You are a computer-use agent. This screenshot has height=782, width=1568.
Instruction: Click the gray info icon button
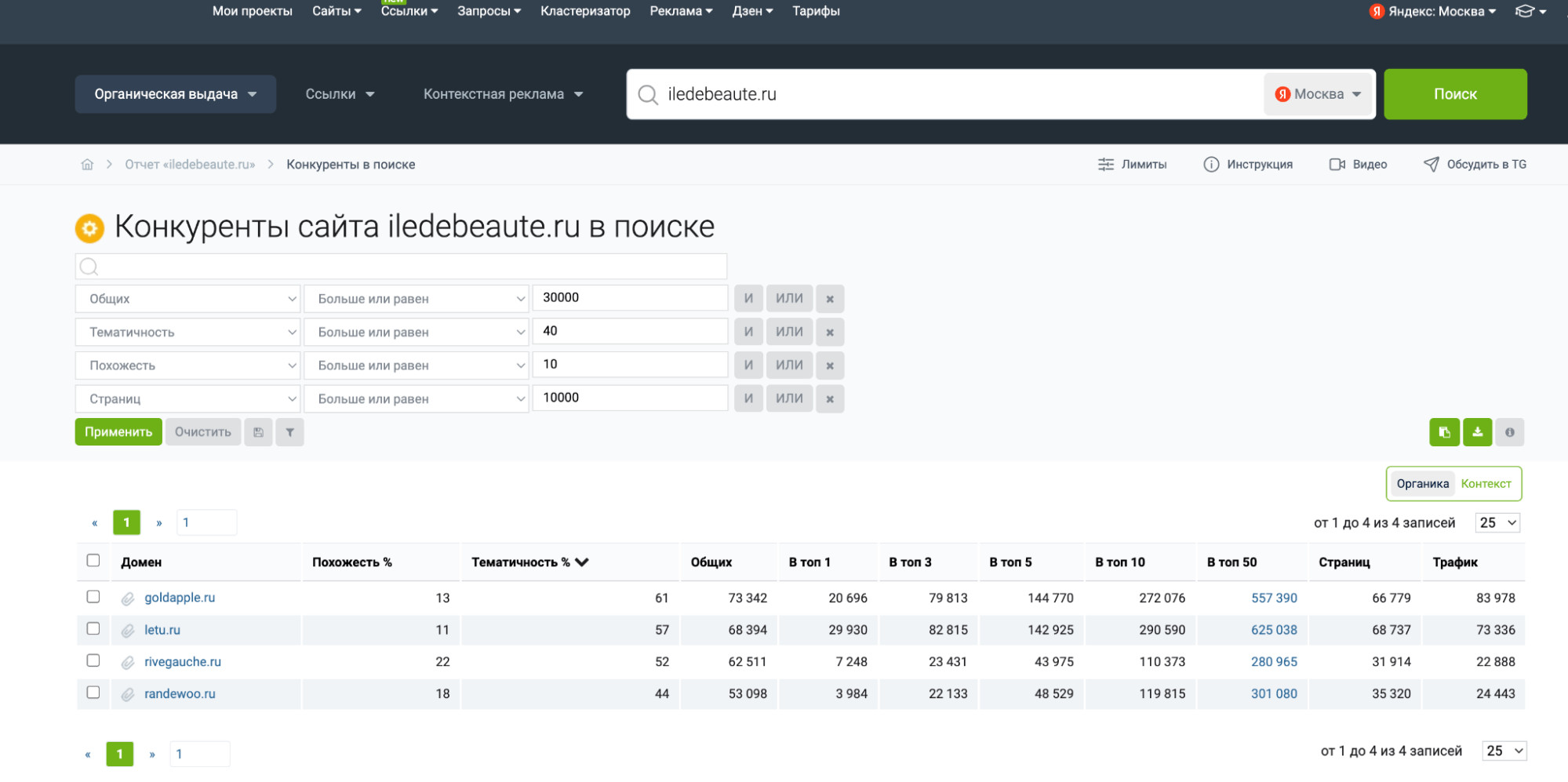click(1509, 432)
